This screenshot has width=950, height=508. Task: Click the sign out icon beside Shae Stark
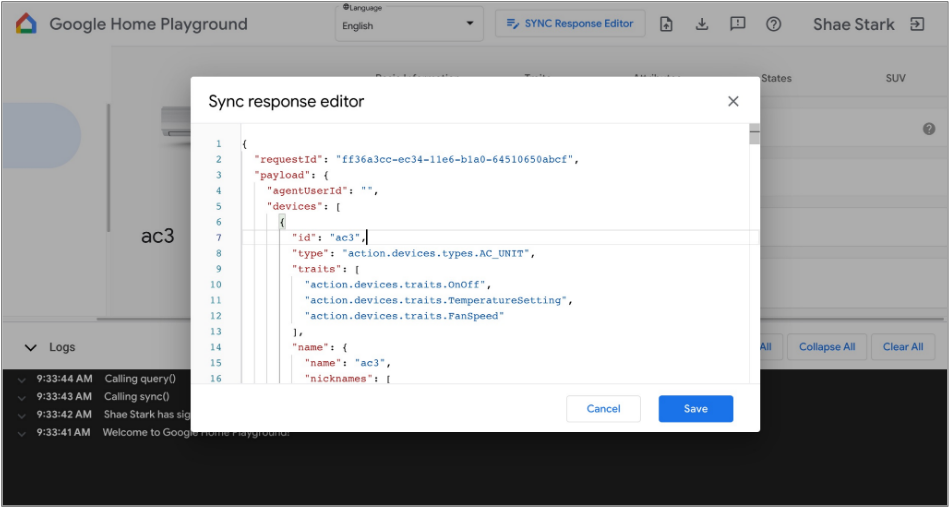917,24
